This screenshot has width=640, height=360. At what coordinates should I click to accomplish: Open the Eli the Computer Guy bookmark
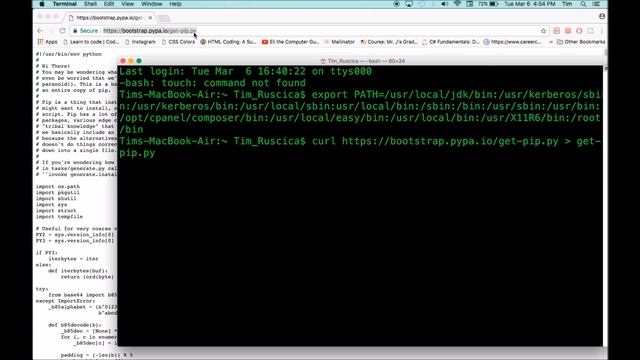coord(290,42)
